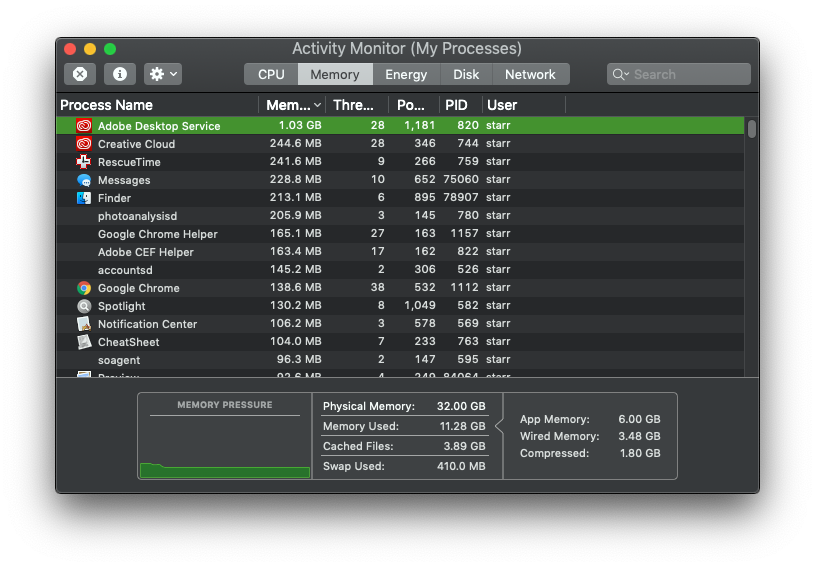Click the 1,049 ports value for Spotlight
Image resolution: width=815 pixels, height=567 pixels.
coord(420,306)
